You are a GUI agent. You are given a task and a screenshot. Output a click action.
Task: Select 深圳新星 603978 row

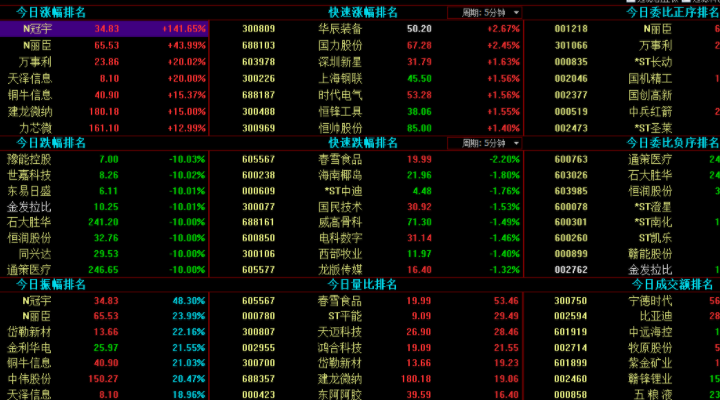pos(366,62)
